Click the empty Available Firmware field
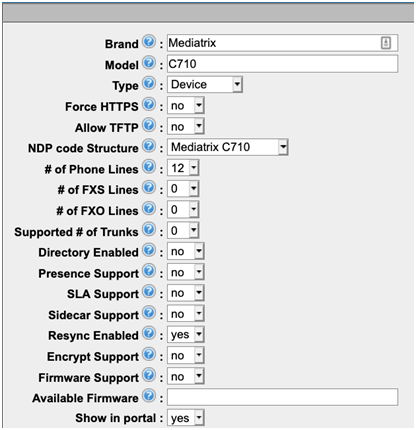416x430 pixels. point(282,397)
